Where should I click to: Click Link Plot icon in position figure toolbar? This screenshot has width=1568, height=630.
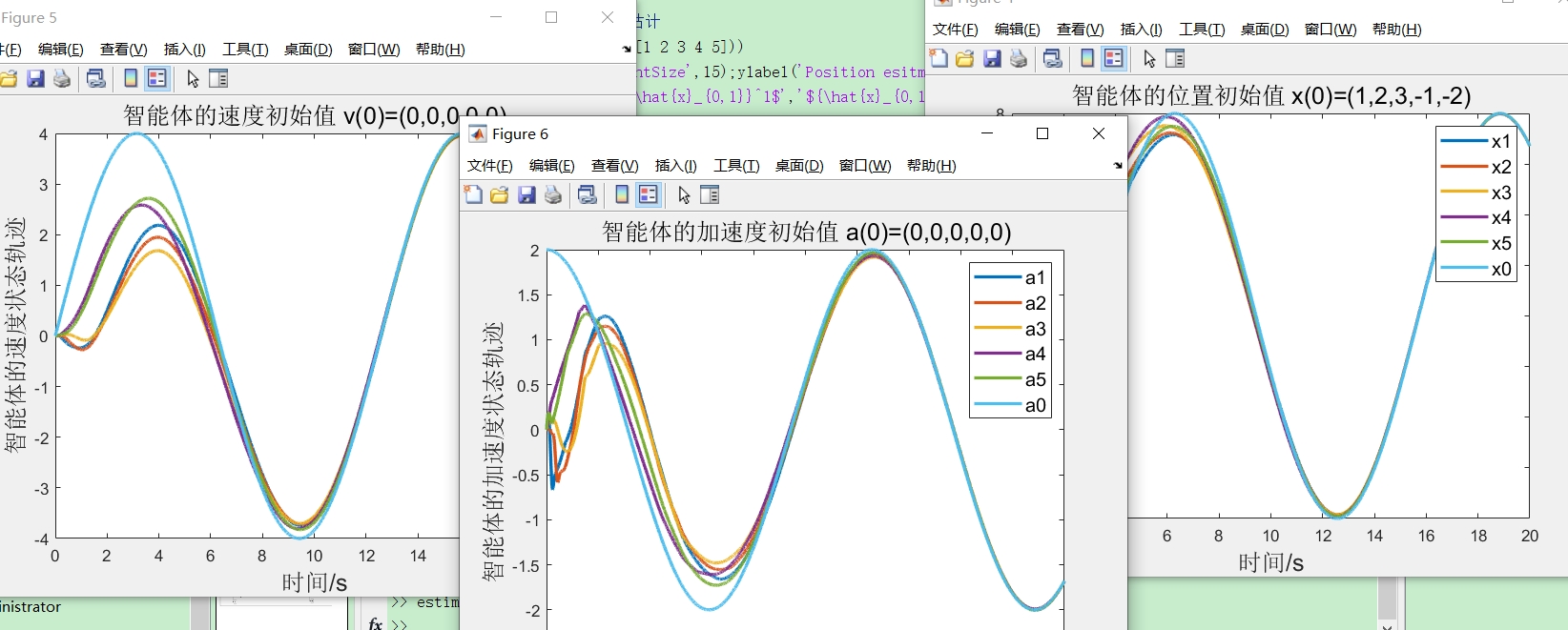1053,58
